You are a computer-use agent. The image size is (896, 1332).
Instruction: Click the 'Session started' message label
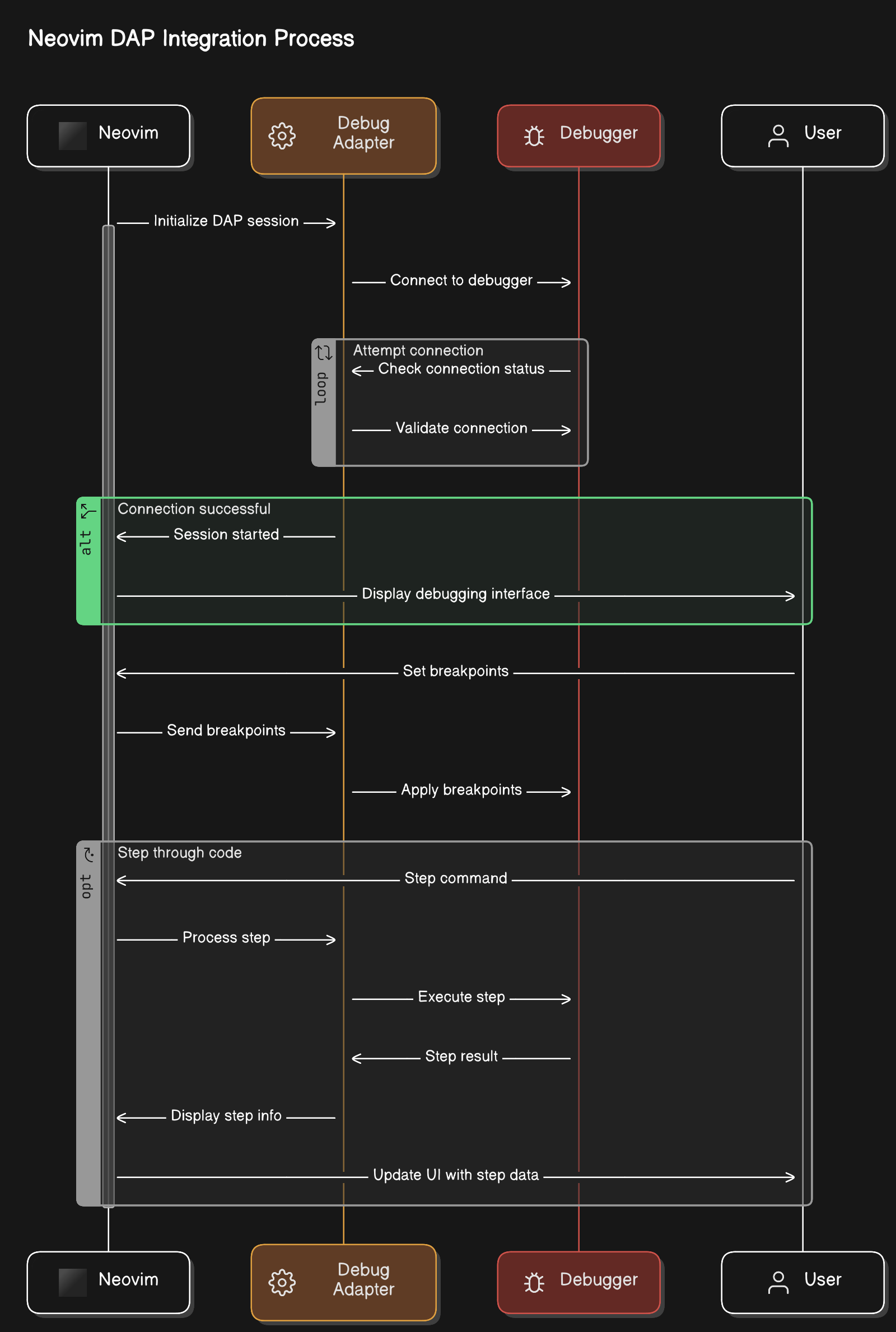(x=226, y=535)
